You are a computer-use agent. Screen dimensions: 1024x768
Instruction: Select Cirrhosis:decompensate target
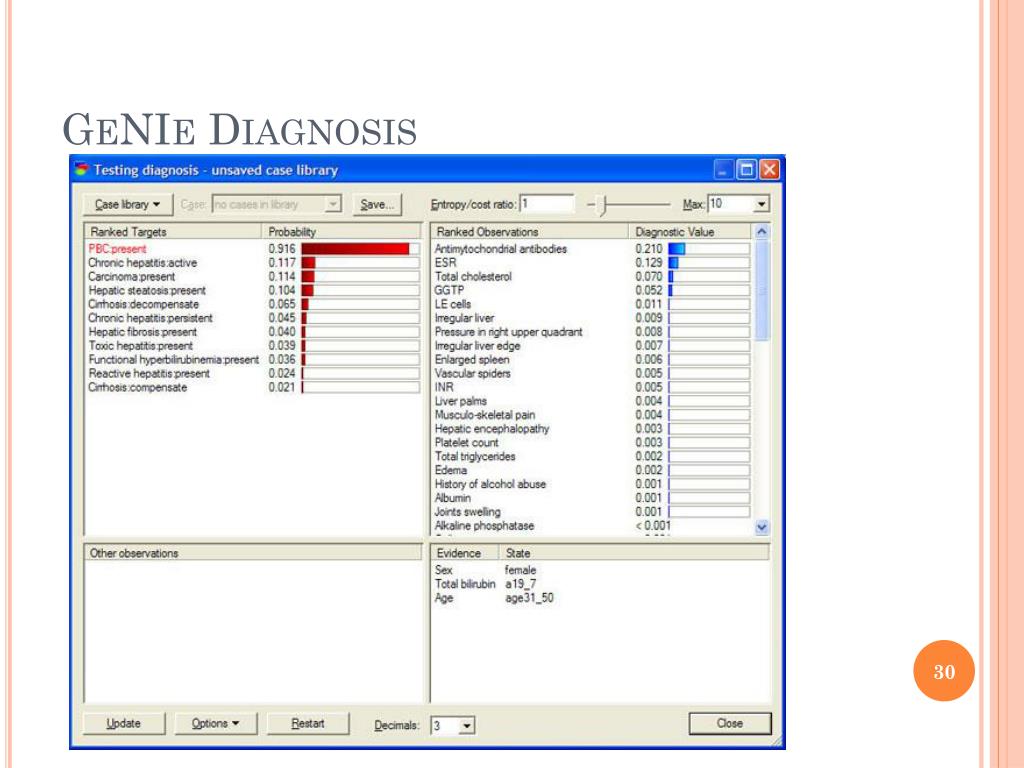(x=253, y=304)
